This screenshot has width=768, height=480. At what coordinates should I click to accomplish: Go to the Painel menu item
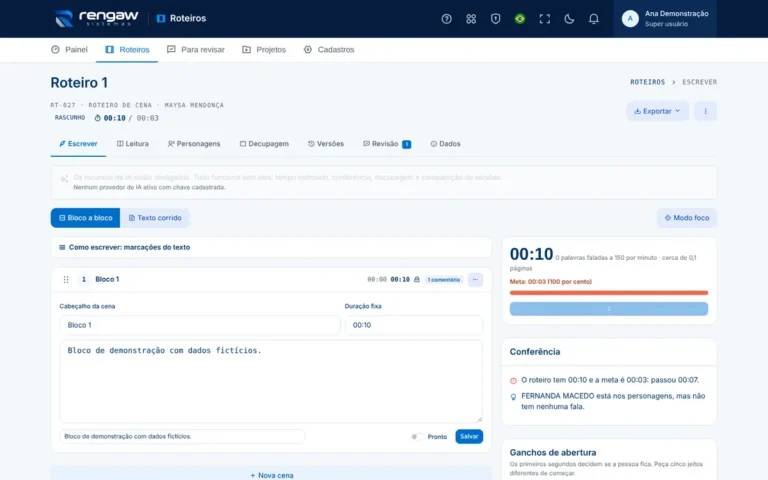coord(69,49)
